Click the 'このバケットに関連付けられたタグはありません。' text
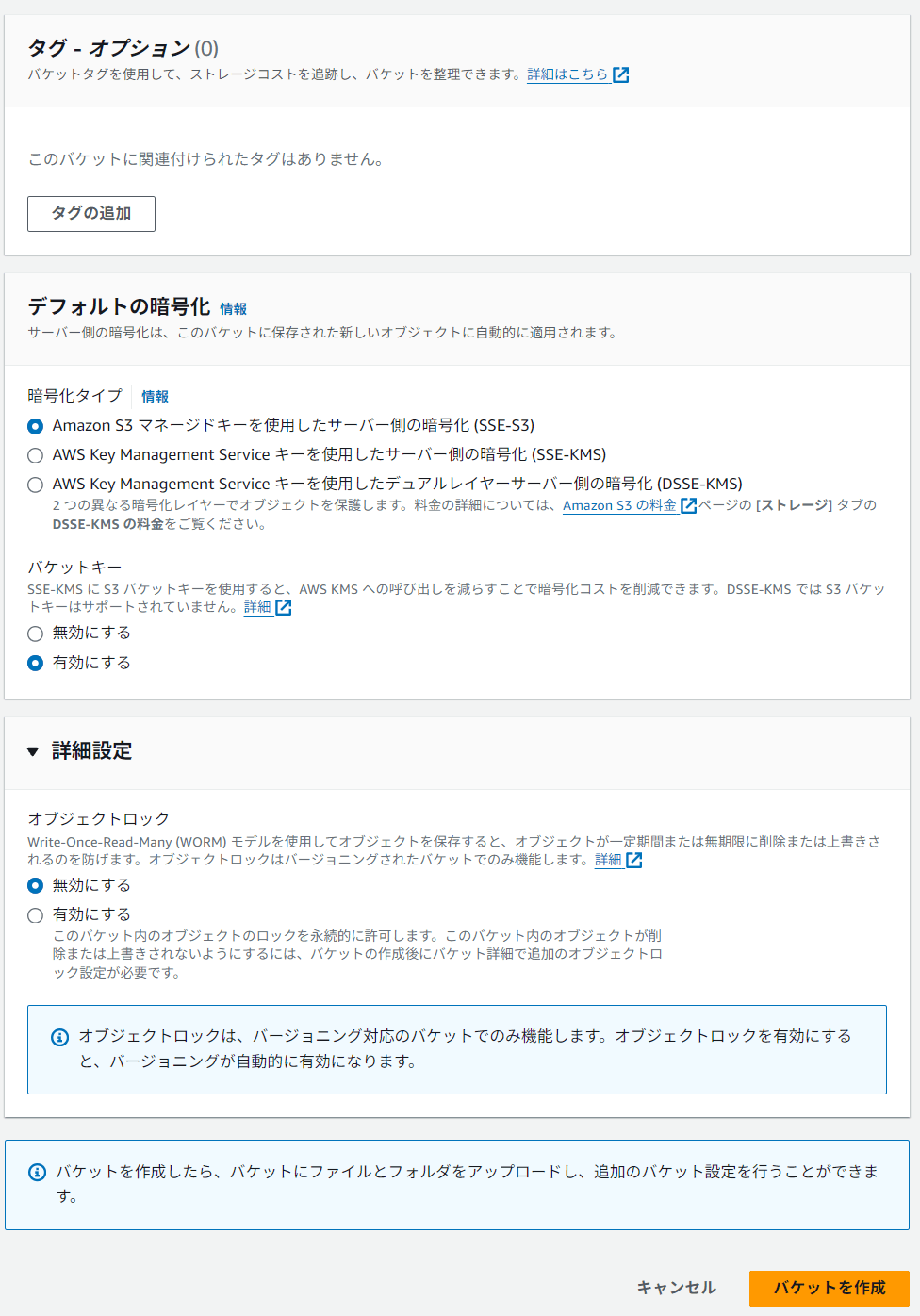 (x=207, y=159)
